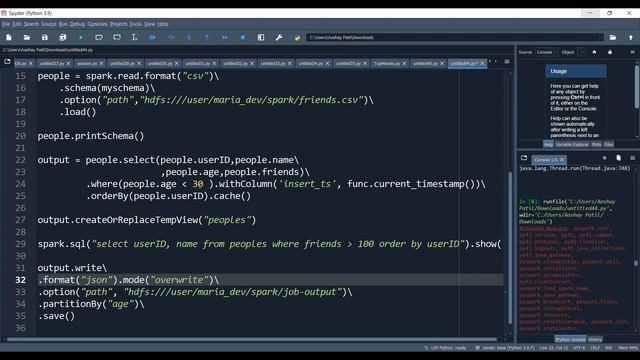
Task: Open the Tools menu
Action: (136, 24)
